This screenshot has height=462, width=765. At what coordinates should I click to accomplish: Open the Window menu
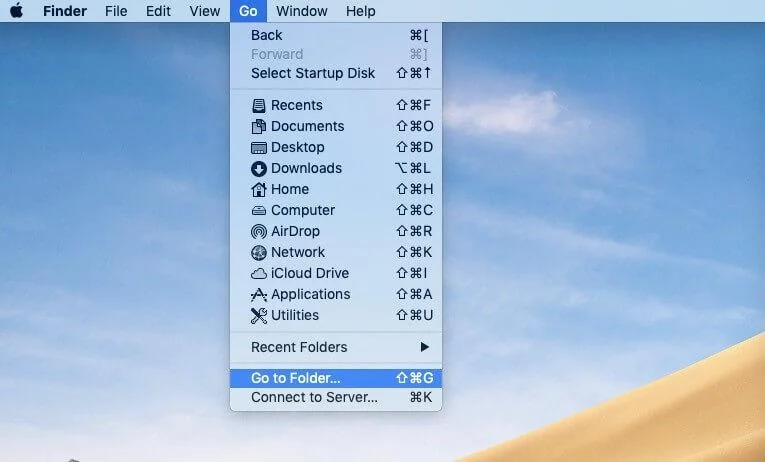pos(302,11)
